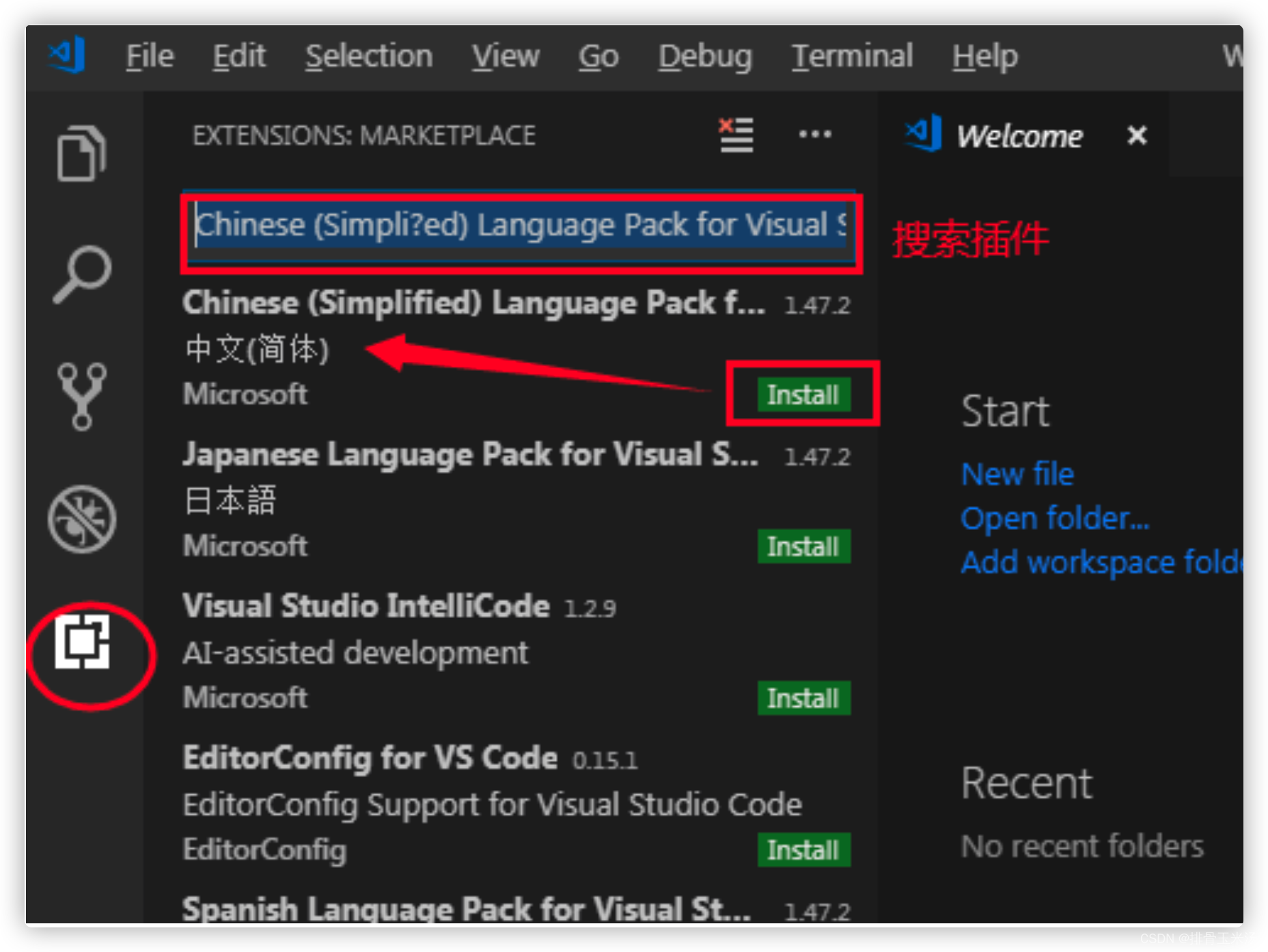Click the New file link
The height and width of the screenshot is (952, 1268).
[1017, 474]
